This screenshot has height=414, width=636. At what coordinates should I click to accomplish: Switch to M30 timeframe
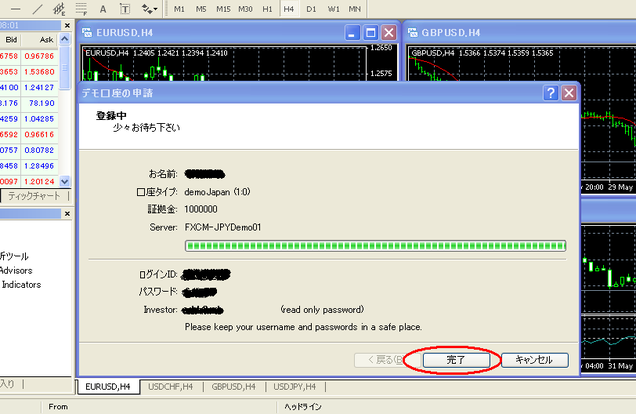click(245, 9)
